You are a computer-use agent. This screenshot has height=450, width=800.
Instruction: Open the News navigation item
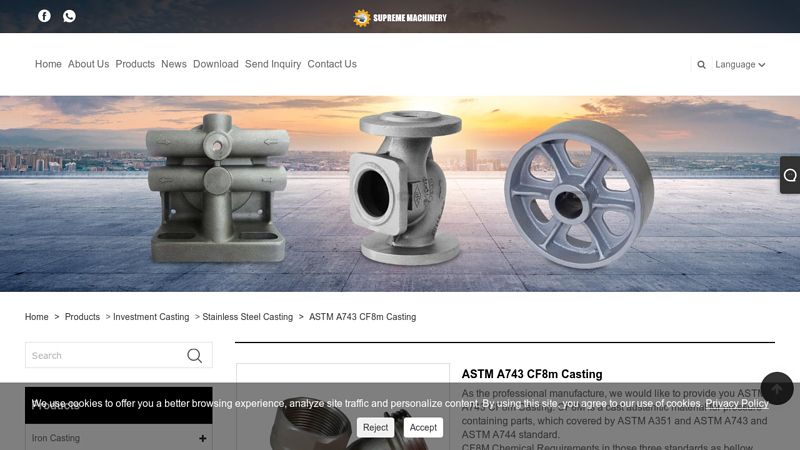(x=174, y=64)
